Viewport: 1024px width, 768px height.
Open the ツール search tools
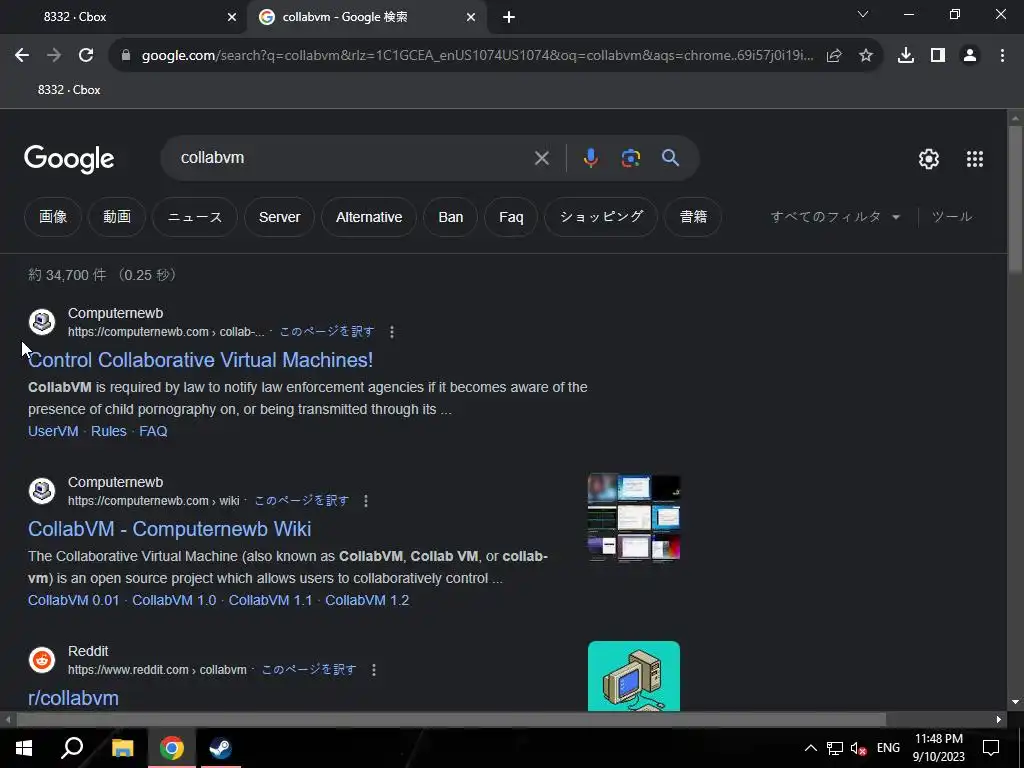coord(952,217)
